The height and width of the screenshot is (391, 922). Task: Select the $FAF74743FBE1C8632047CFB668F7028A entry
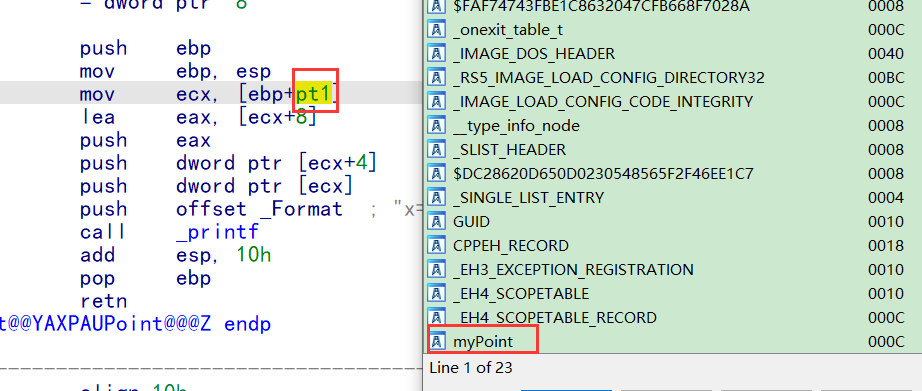pos(601,6)
